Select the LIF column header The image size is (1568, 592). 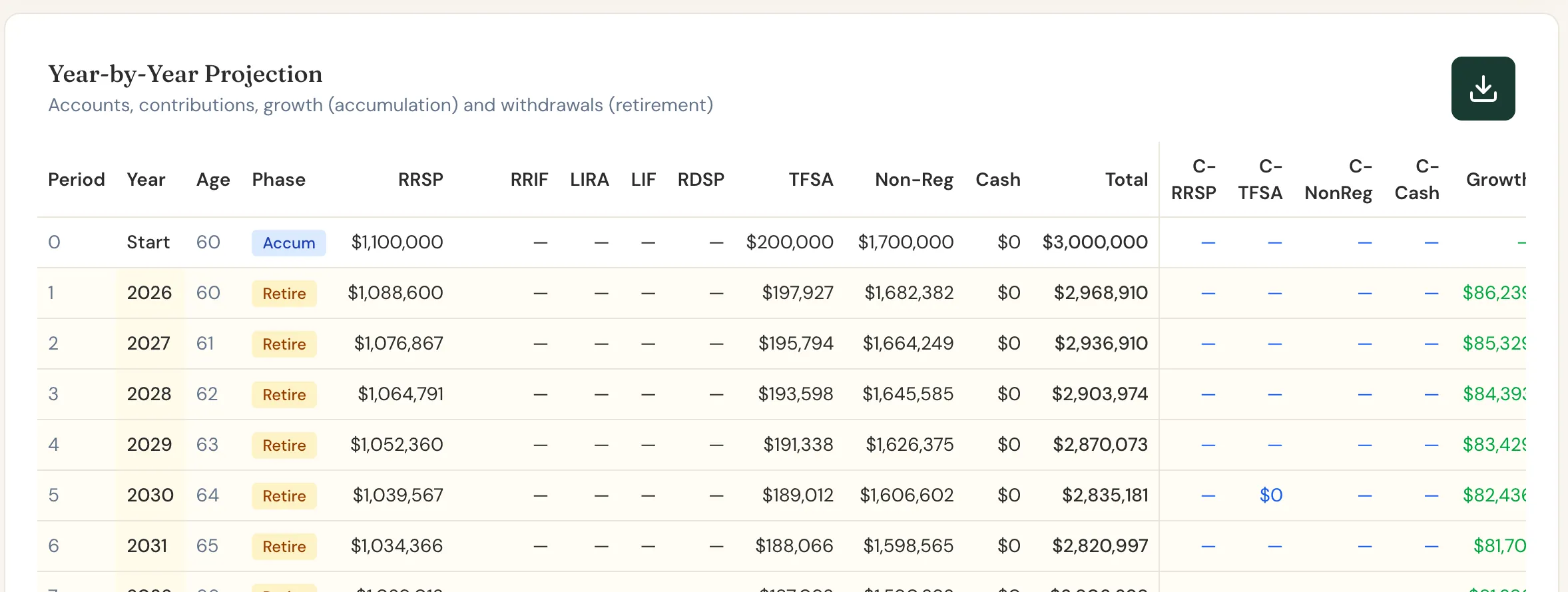[x=643, y=180]
